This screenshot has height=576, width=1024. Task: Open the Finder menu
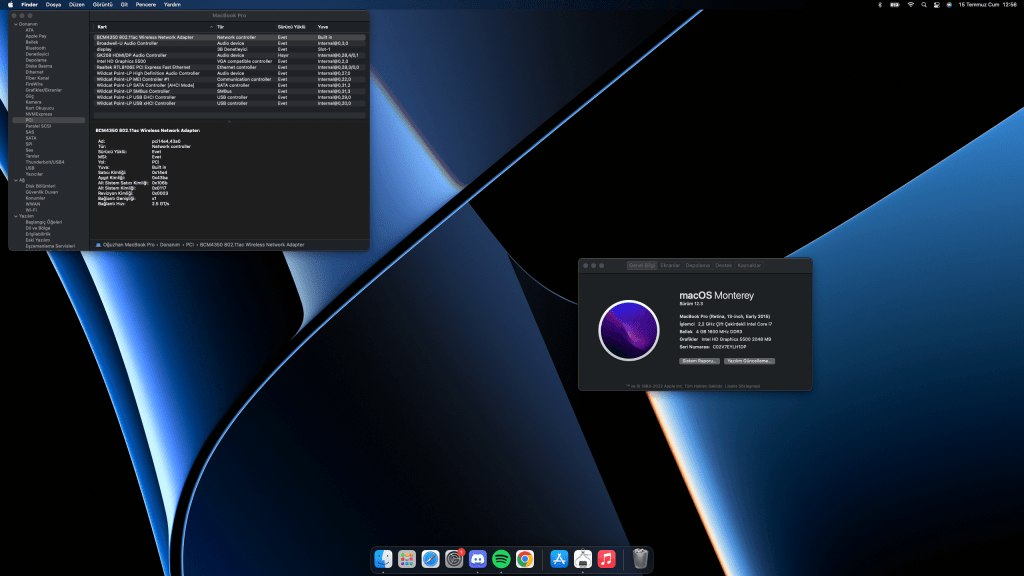pos(29,5)
